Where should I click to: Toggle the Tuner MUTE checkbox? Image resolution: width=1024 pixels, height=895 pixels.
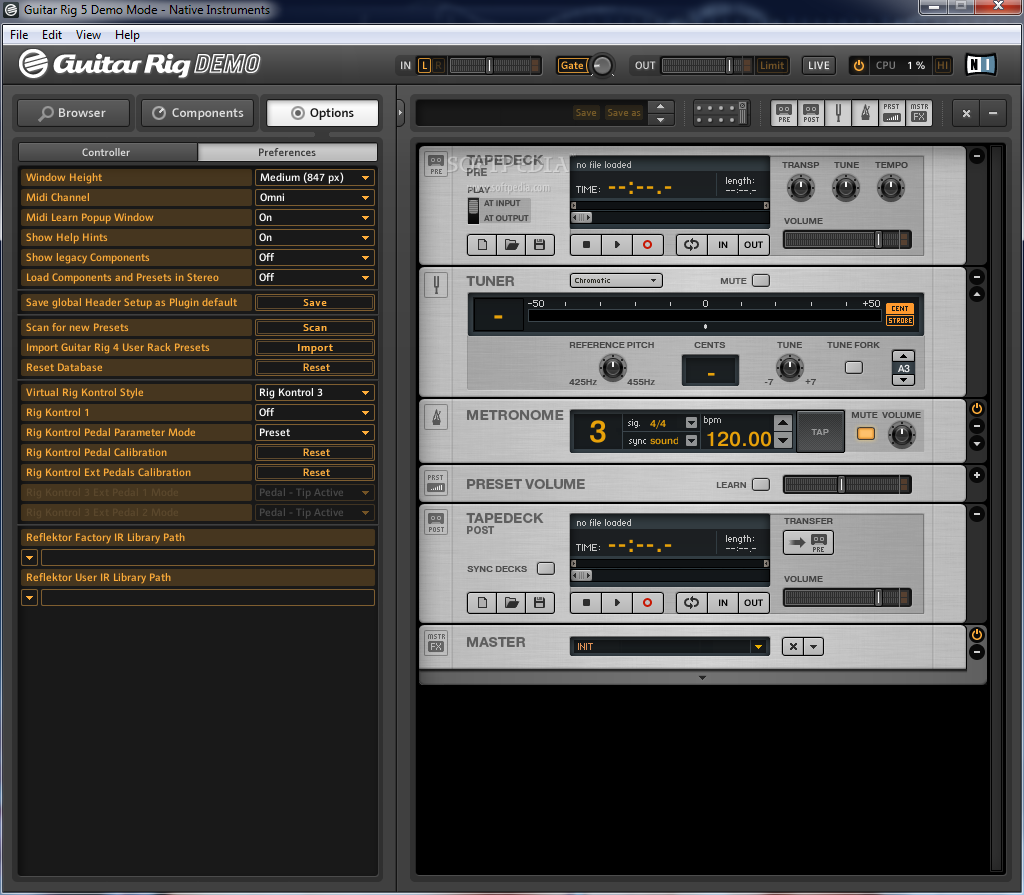(x=761, y=281)
